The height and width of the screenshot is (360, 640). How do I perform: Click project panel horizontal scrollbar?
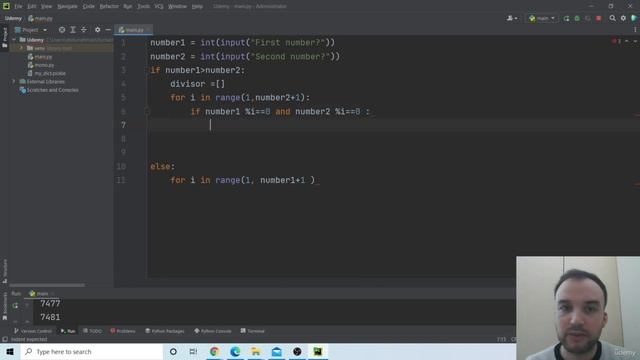coord(47,285)
